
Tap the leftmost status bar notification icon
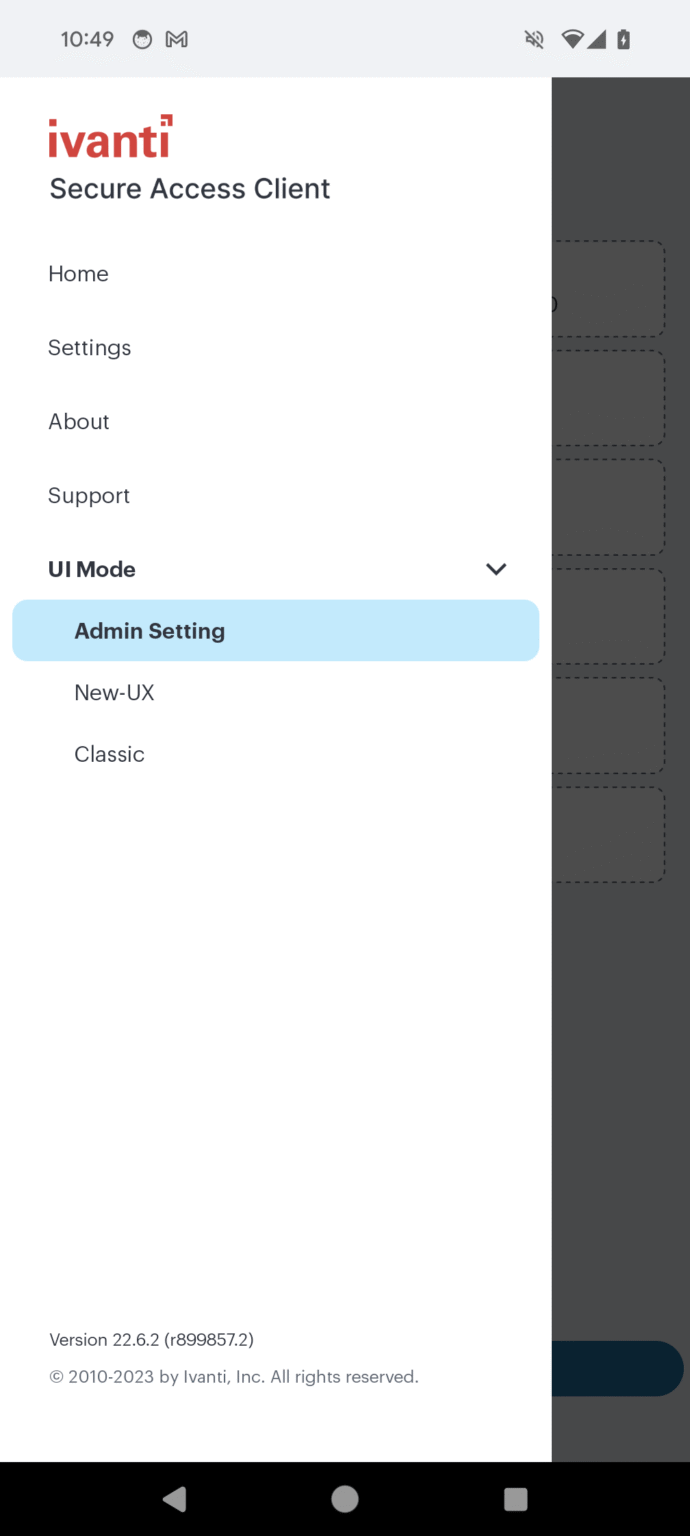click(x=142, y=39)
